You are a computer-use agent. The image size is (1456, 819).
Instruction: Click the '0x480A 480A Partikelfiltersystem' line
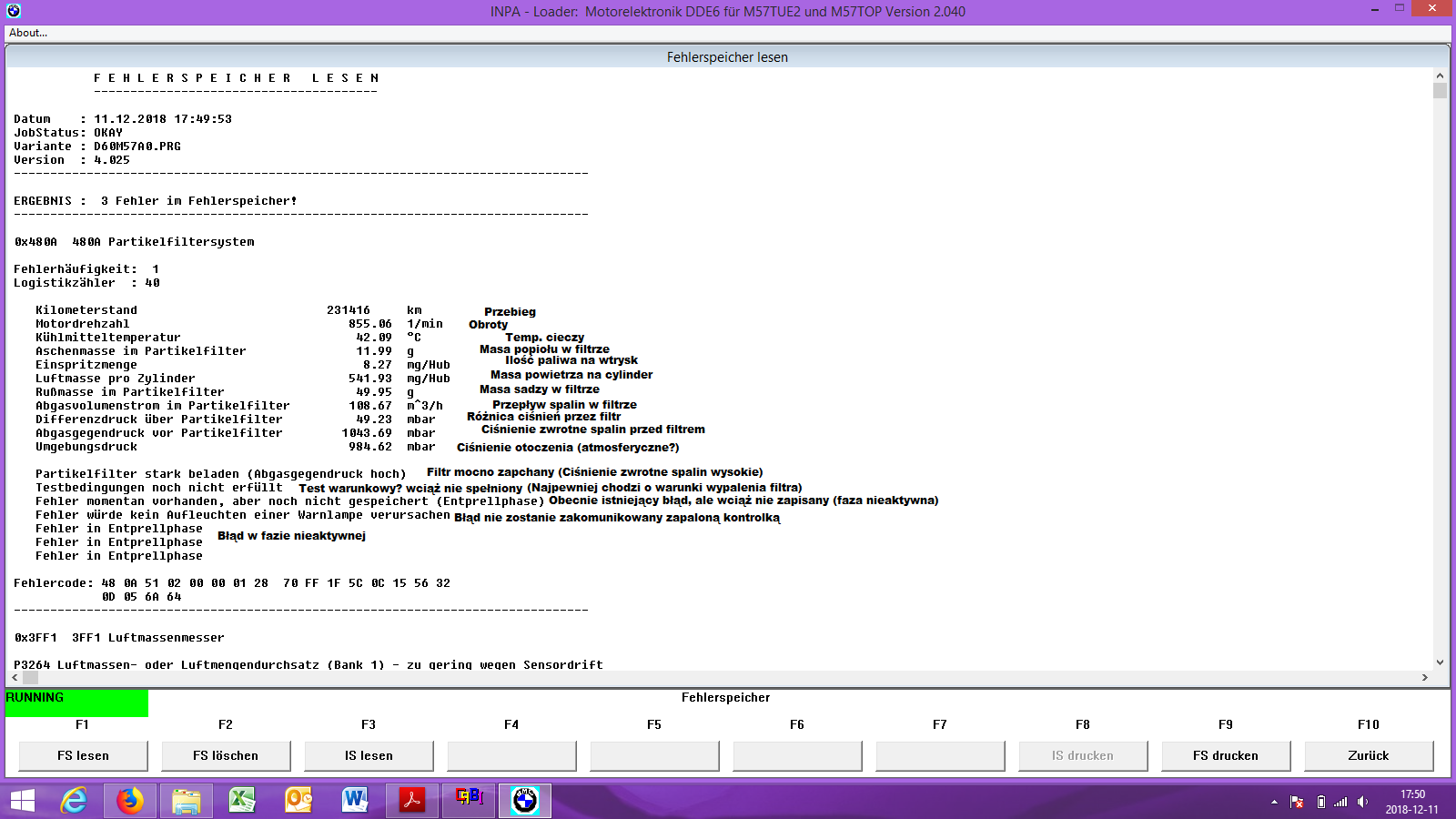click(x=135, y=242)
